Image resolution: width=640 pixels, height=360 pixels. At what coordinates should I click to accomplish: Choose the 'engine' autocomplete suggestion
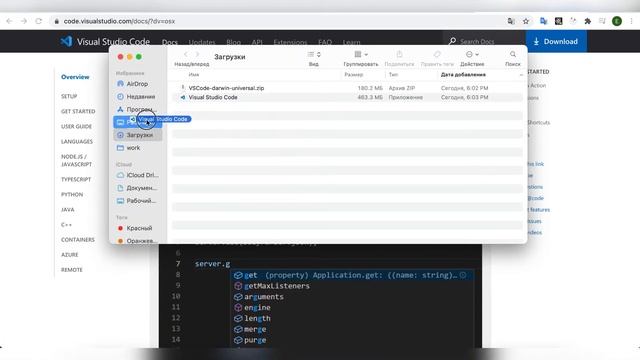click(x=352, y=308)
